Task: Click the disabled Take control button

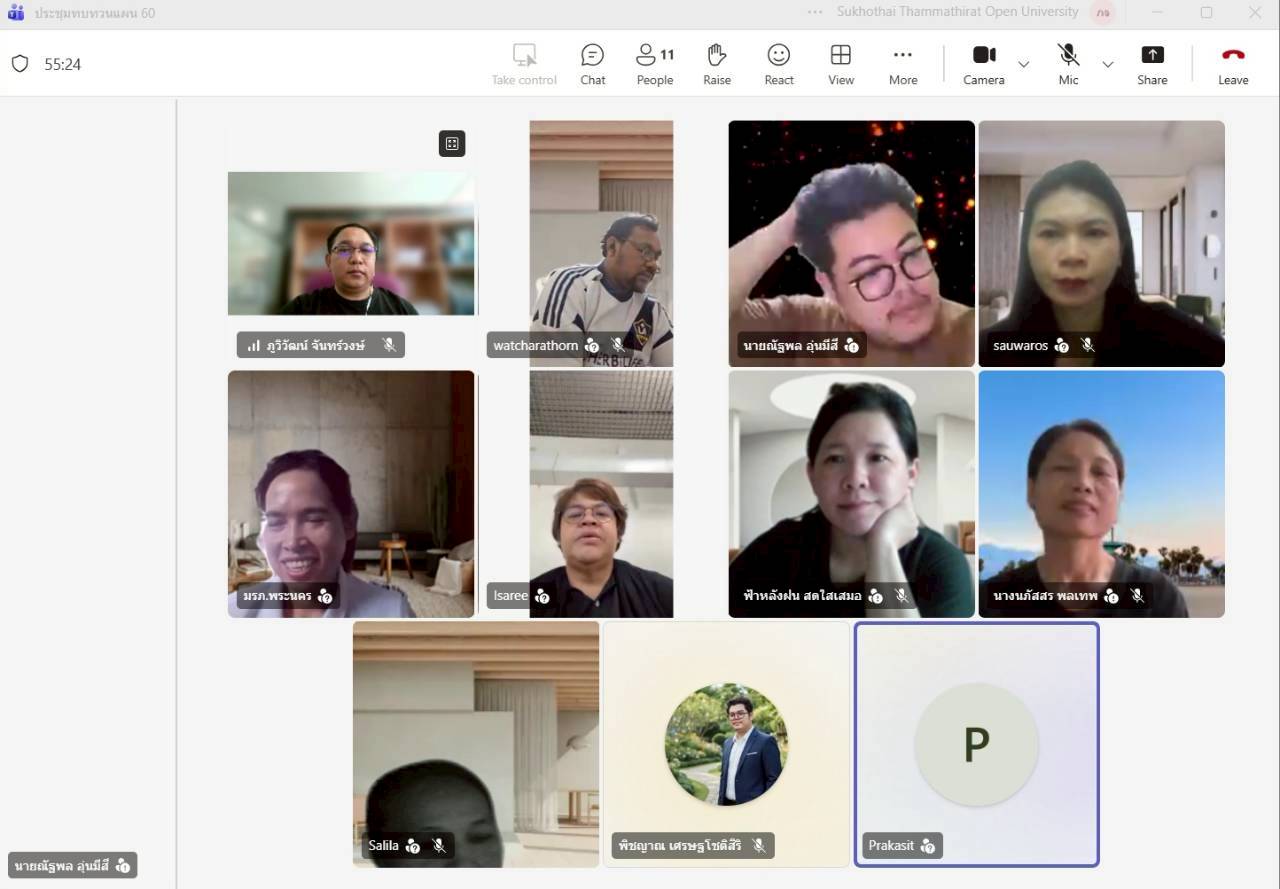Action: click(x=524, y=64)
